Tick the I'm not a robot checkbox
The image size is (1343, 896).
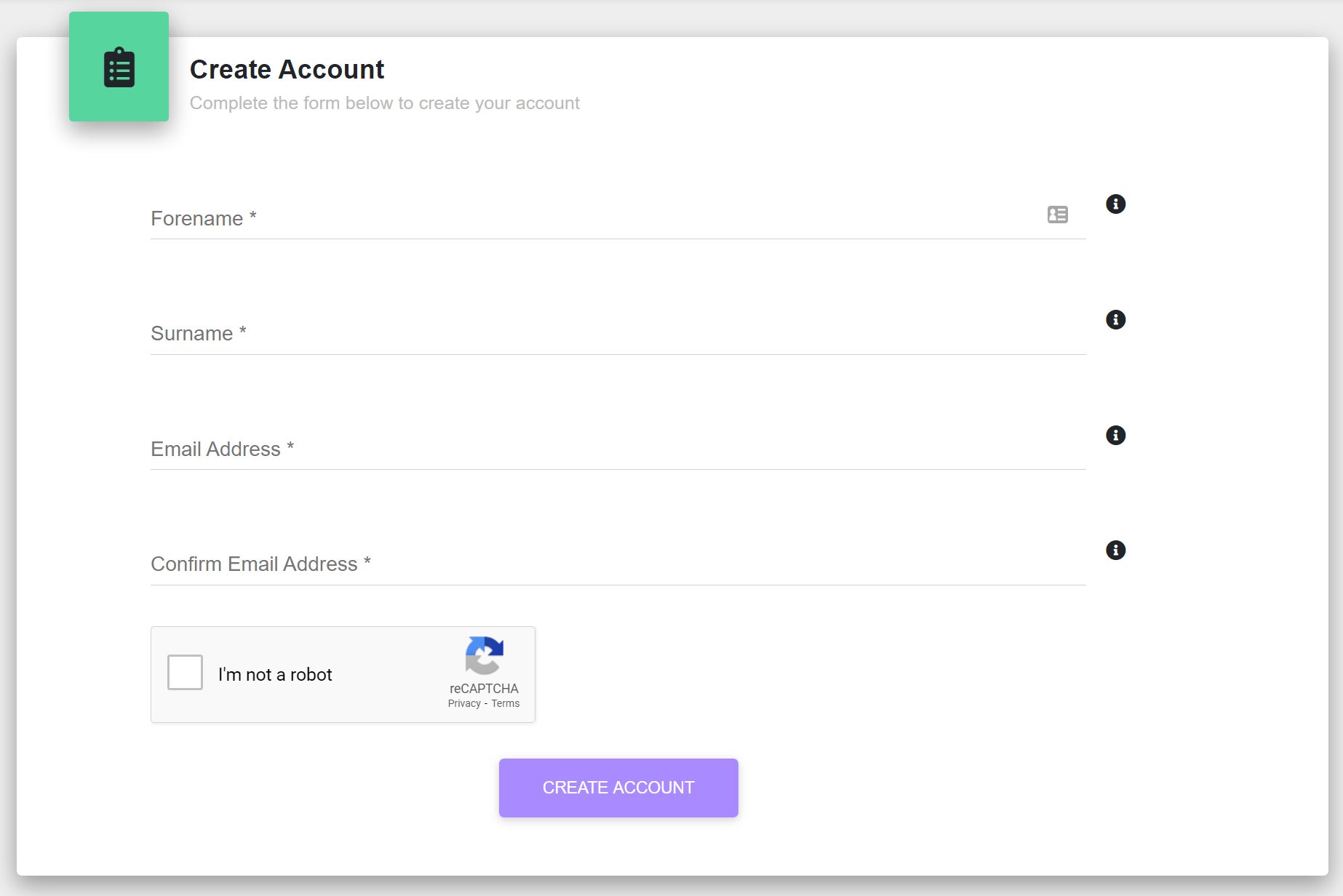pyautogui.click(x=185, y=673)
